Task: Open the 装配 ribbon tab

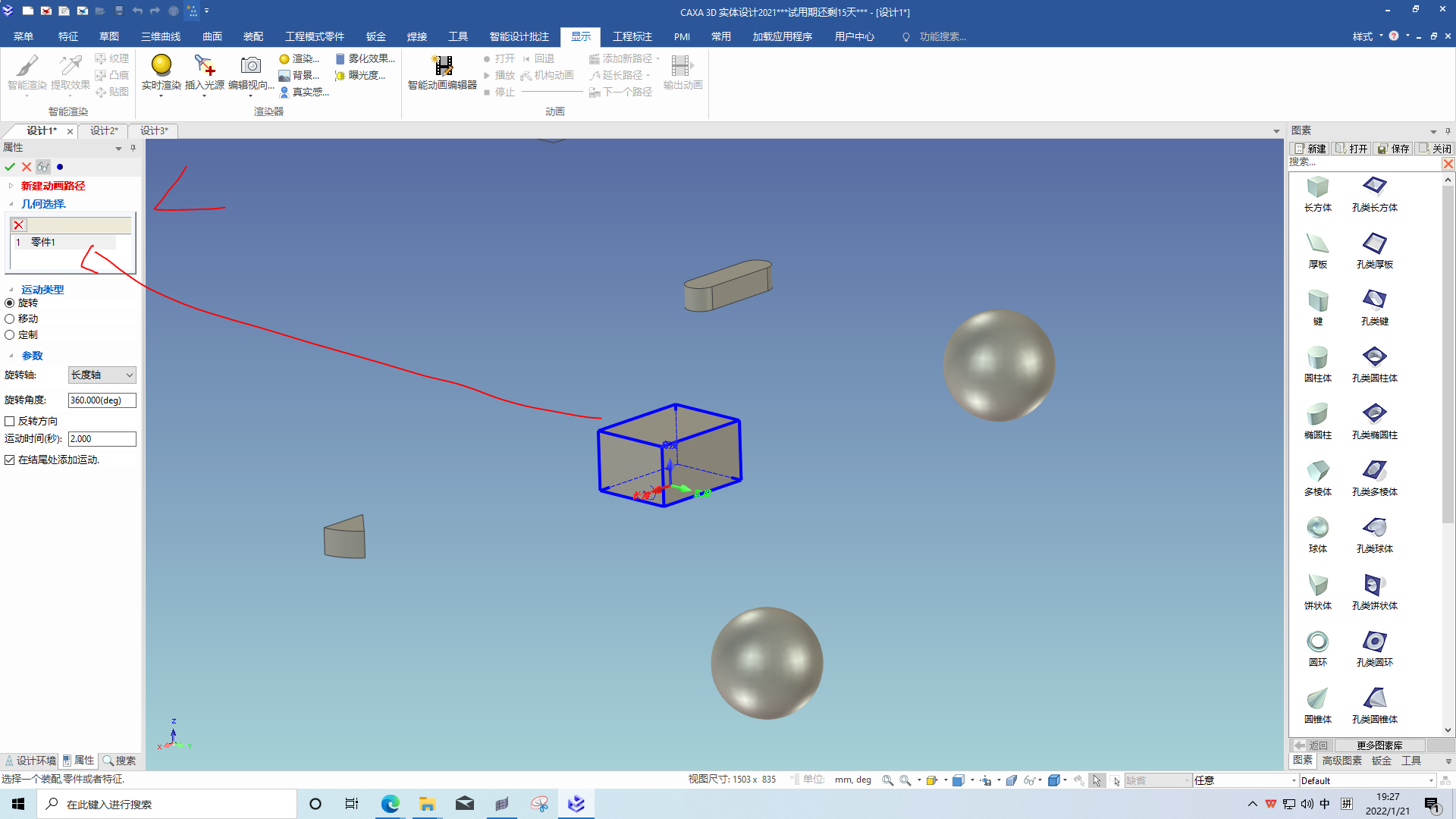Action: click(x=253, y=36)
